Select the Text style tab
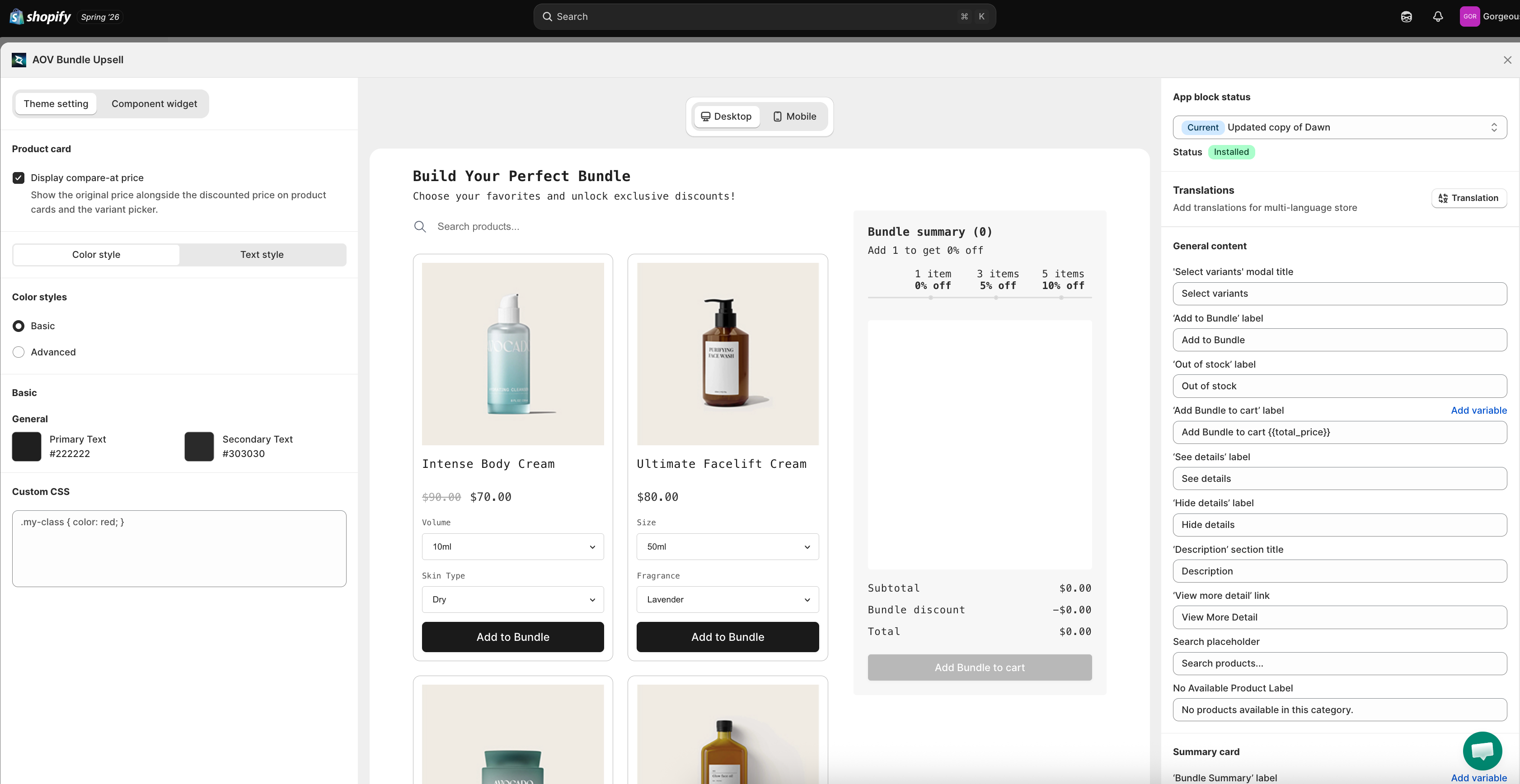 coord(262,255)
